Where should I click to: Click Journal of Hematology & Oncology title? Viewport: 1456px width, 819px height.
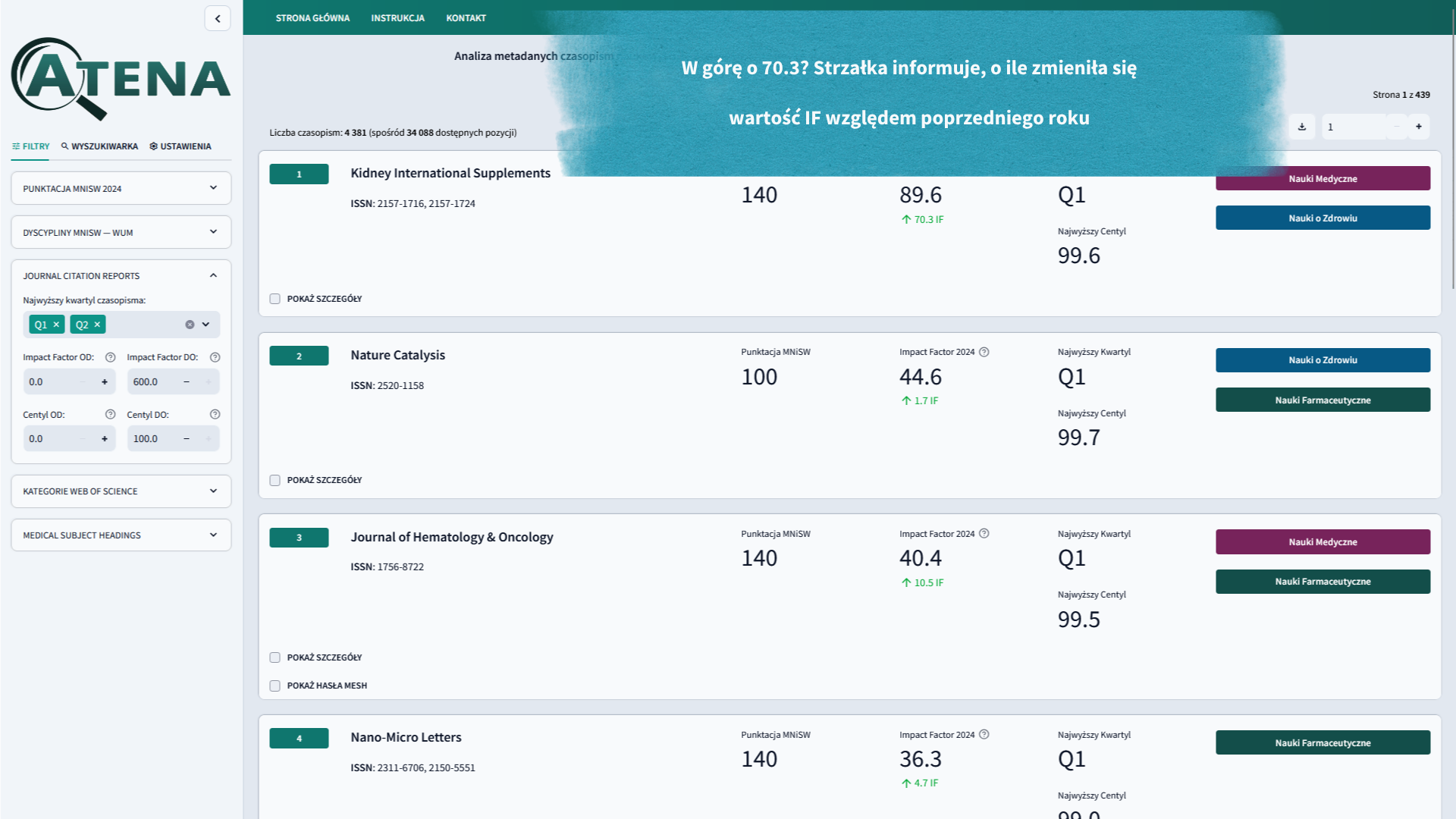click(451, 537)
